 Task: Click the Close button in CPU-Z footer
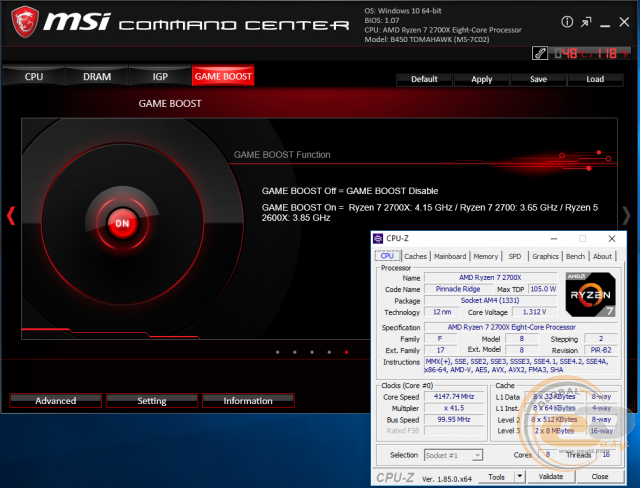coord(600,477)
